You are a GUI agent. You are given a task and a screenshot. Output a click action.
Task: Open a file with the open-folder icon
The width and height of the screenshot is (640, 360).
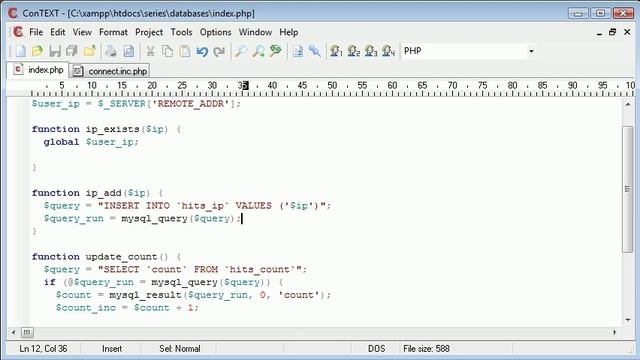[37, 51]
